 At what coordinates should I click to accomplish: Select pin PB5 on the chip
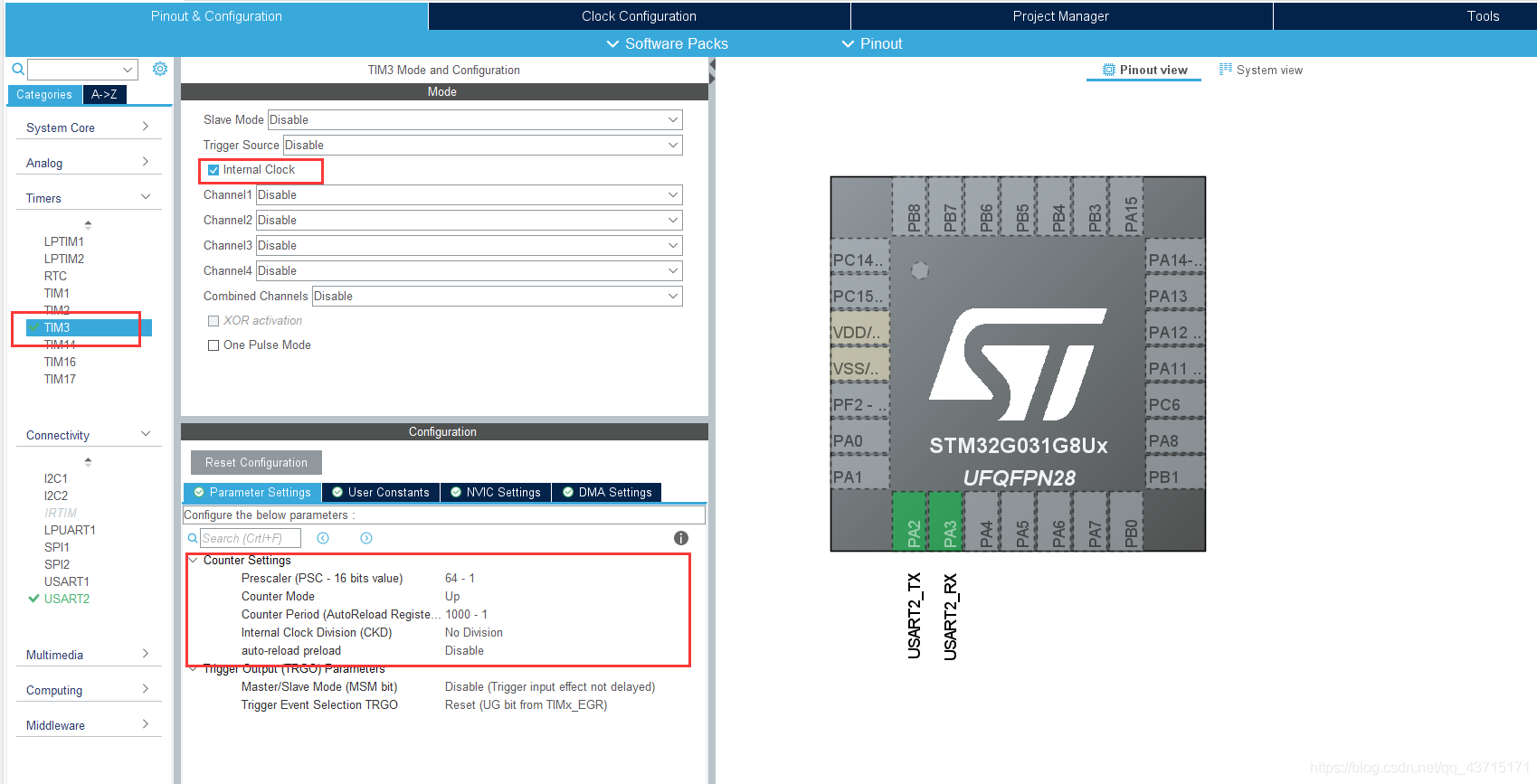[1019, 207]
